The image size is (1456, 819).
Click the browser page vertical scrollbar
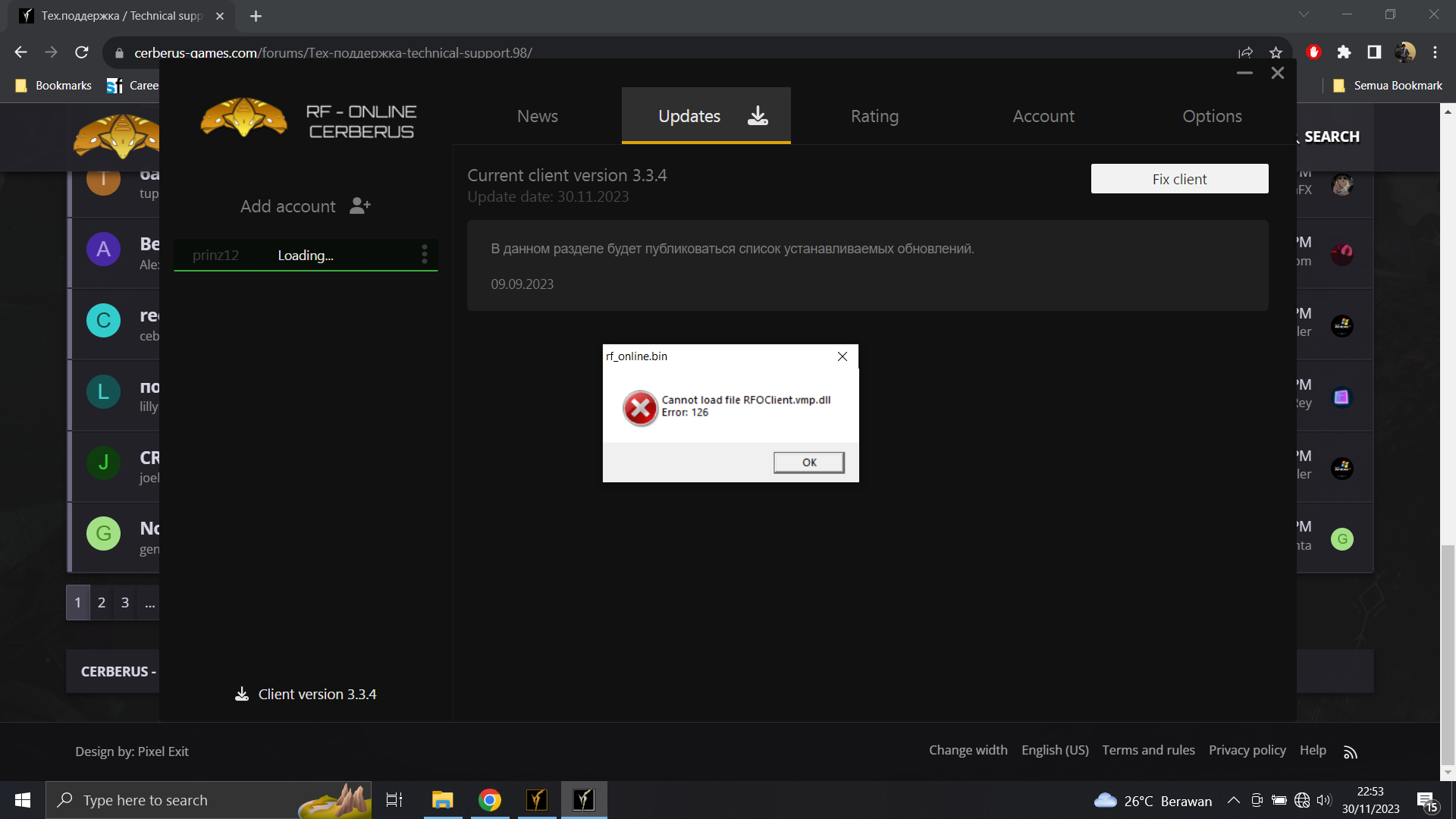pyautogui.click(x=1448, y=655)
